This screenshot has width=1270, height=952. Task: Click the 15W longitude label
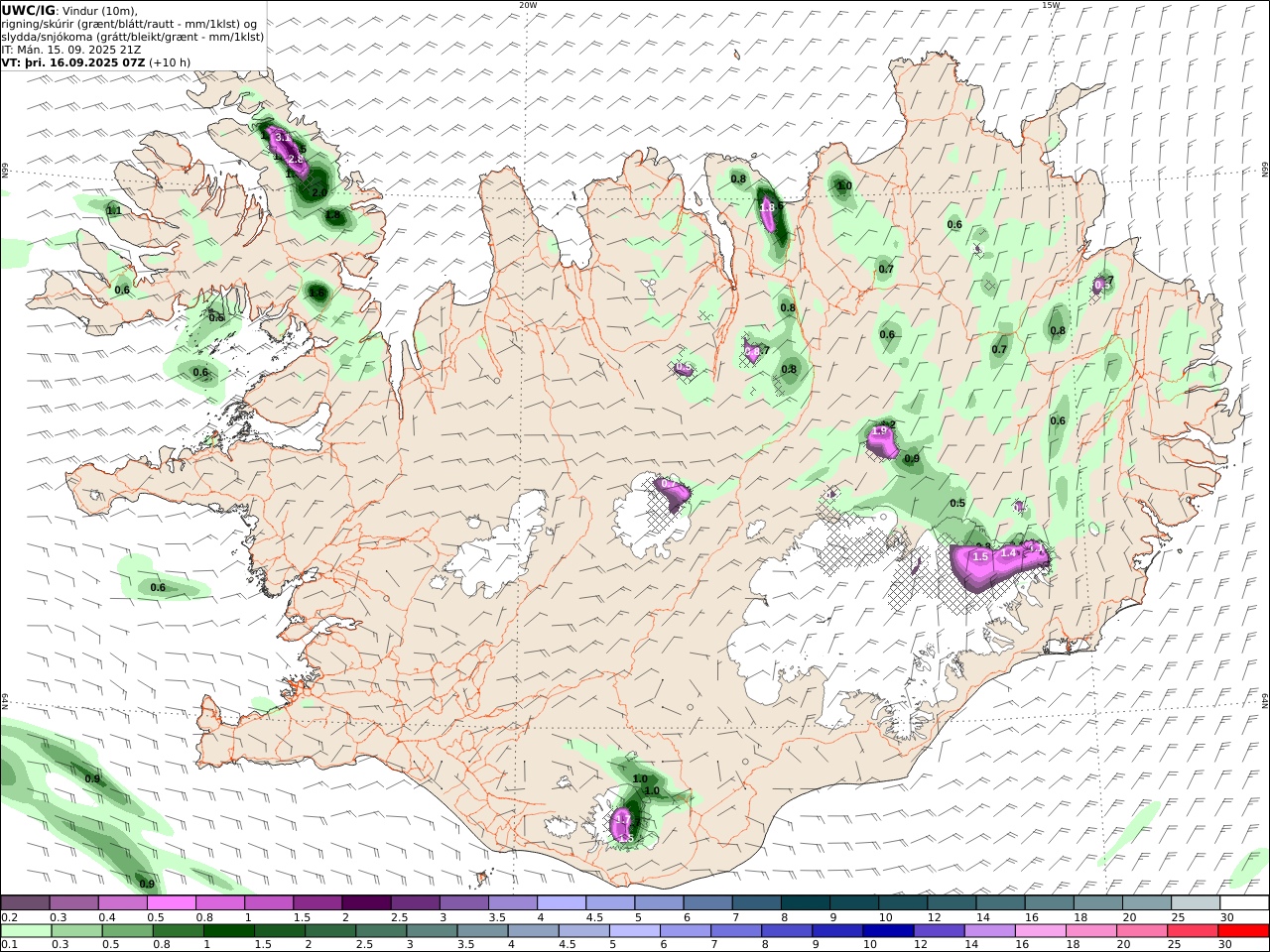1051,5
